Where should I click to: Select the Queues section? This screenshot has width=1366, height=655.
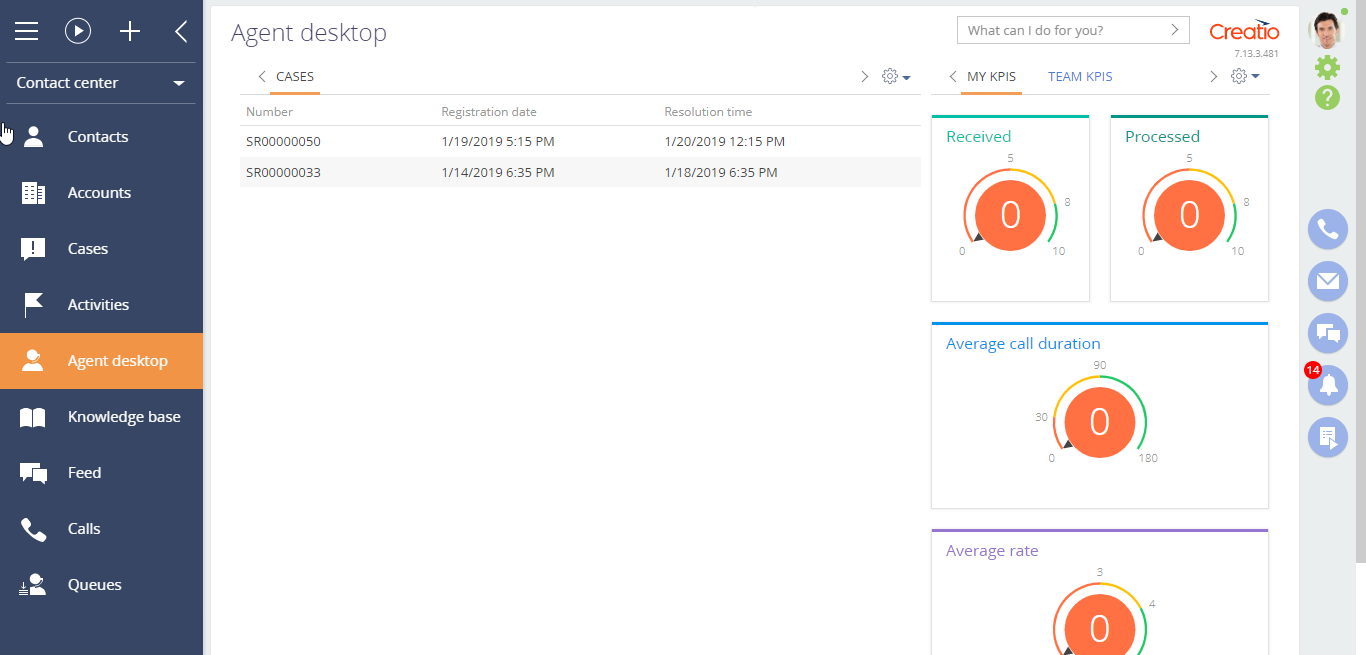click(x=93, y=584)
